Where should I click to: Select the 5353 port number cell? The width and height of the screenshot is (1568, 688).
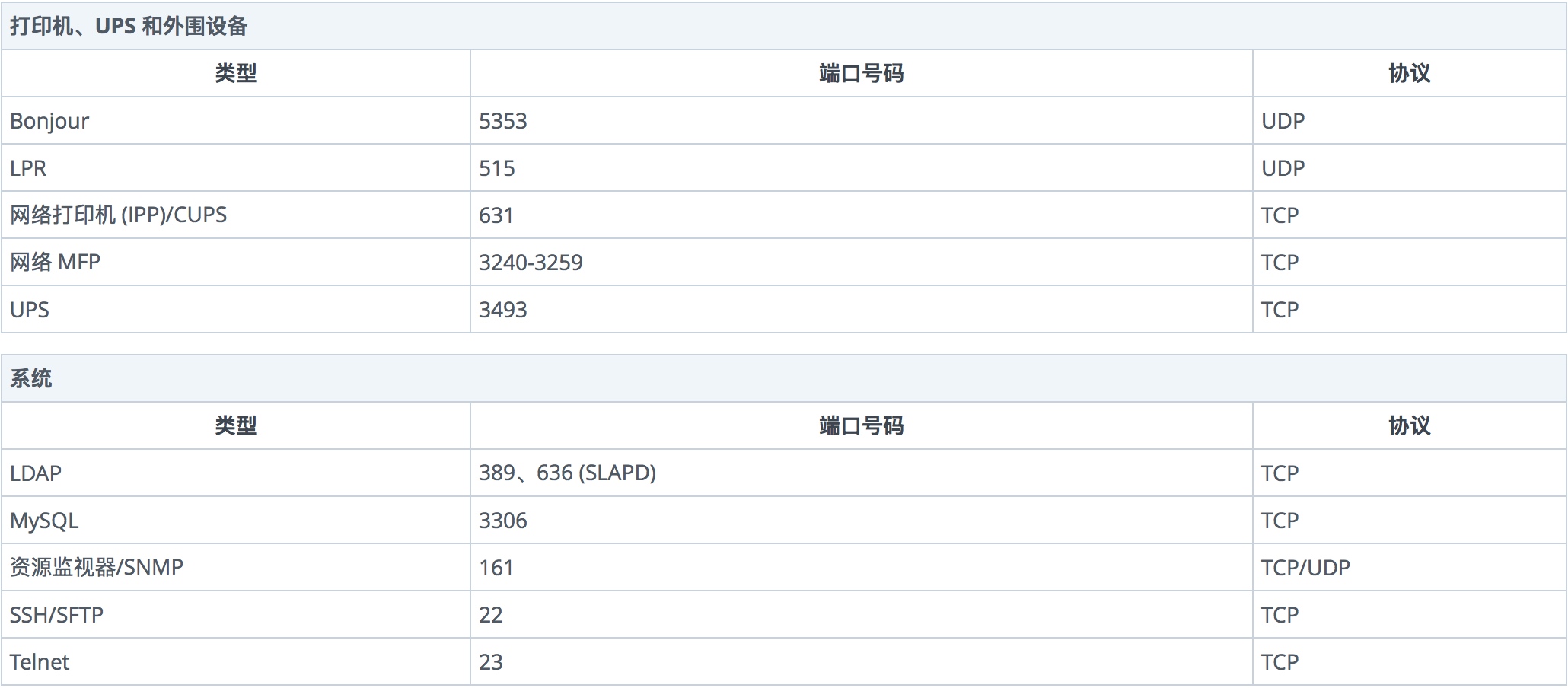point(861,120)
